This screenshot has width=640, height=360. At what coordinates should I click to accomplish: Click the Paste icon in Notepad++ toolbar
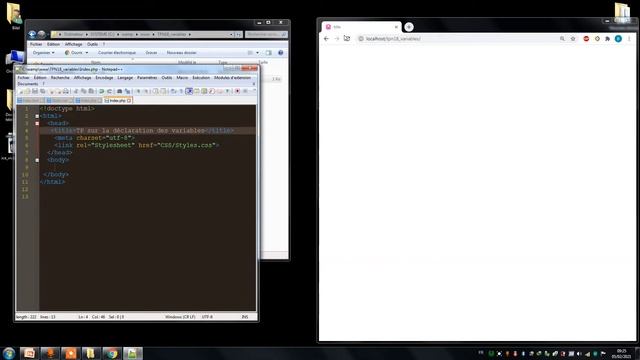click(91, 91)
